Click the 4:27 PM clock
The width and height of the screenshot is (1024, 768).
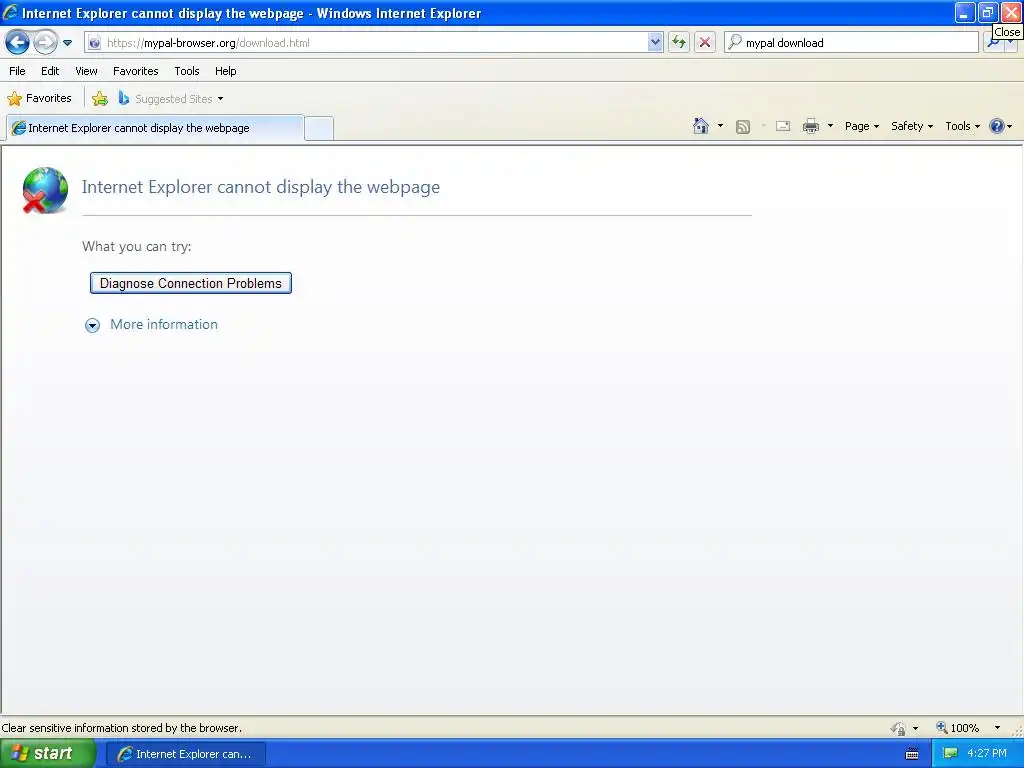pyautogui.click(x=987, y=753)
